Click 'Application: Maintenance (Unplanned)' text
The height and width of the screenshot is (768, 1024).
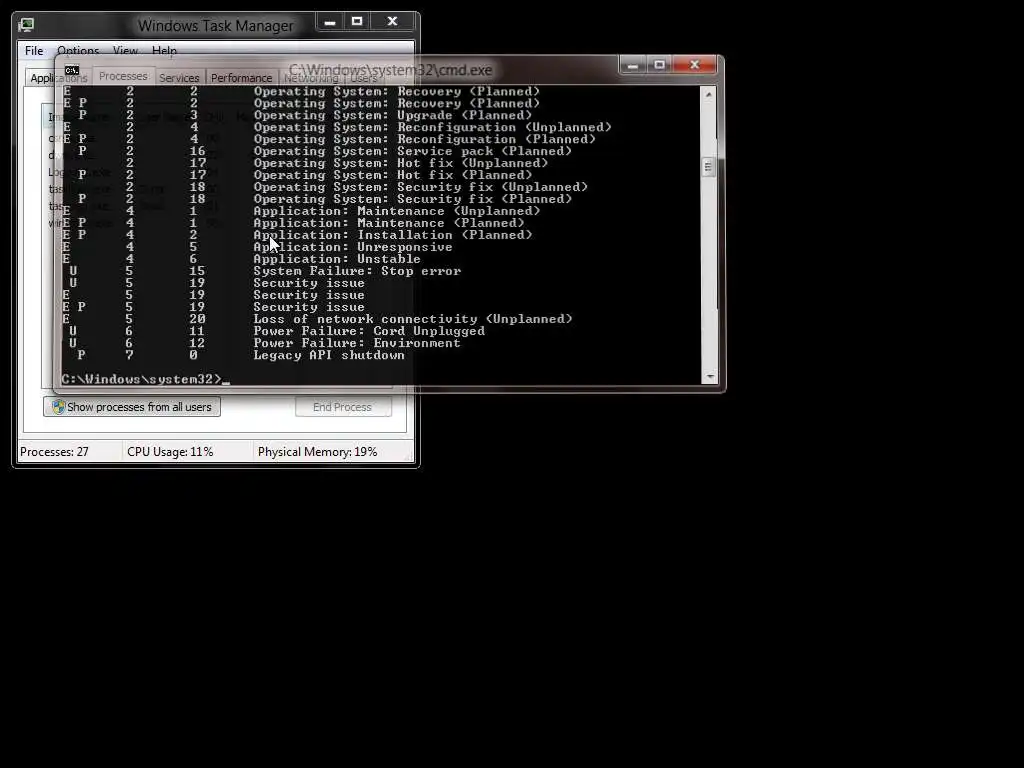pyautogui.click(x=396, y=212)
